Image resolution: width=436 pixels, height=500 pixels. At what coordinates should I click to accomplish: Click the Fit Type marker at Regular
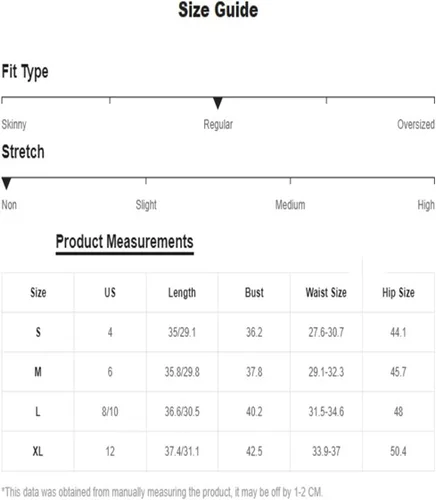tap(218, 103)
